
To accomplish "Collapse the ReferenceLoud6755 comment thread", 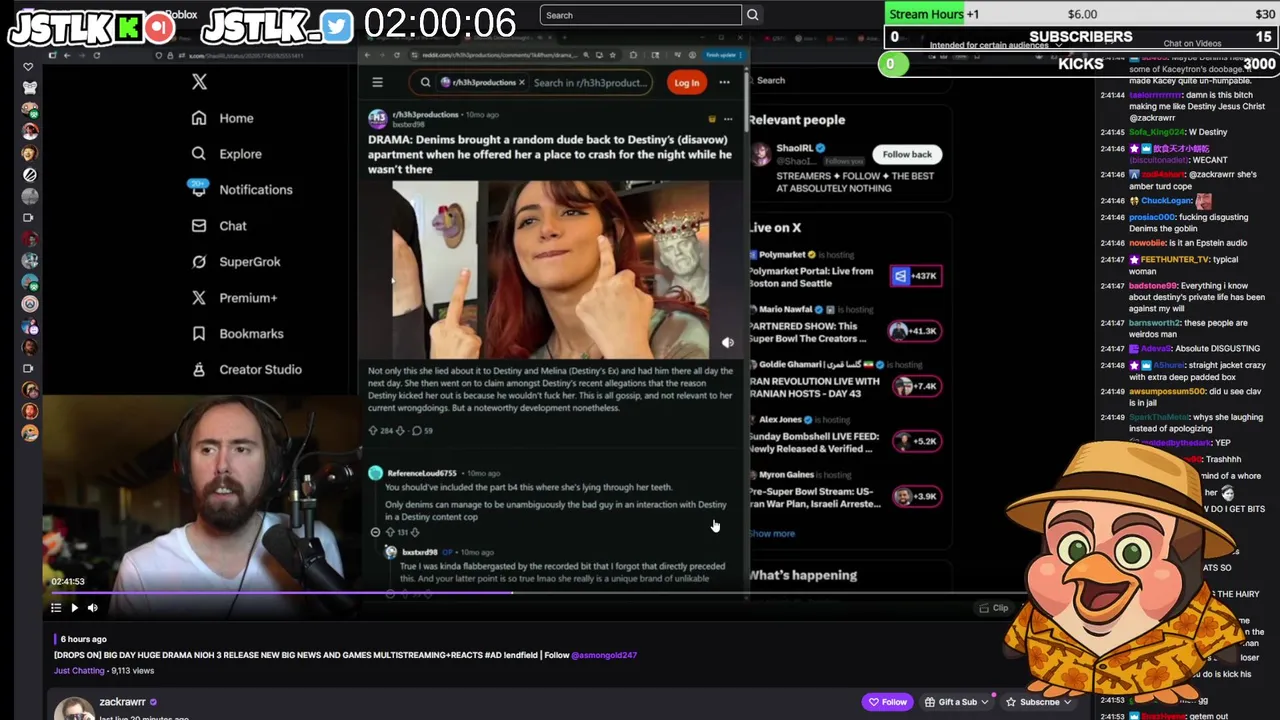I will click(375, 532).
